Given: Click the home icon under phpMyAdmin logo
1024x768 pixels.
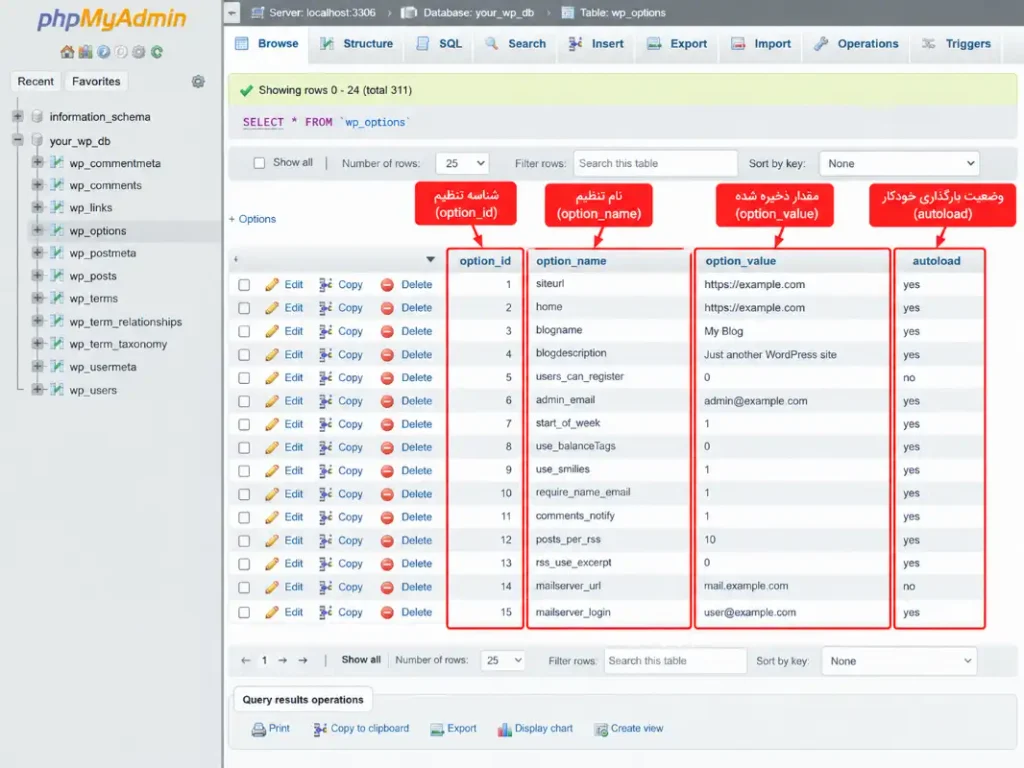Looking at the screenshot, I should [x=67, y=52].
